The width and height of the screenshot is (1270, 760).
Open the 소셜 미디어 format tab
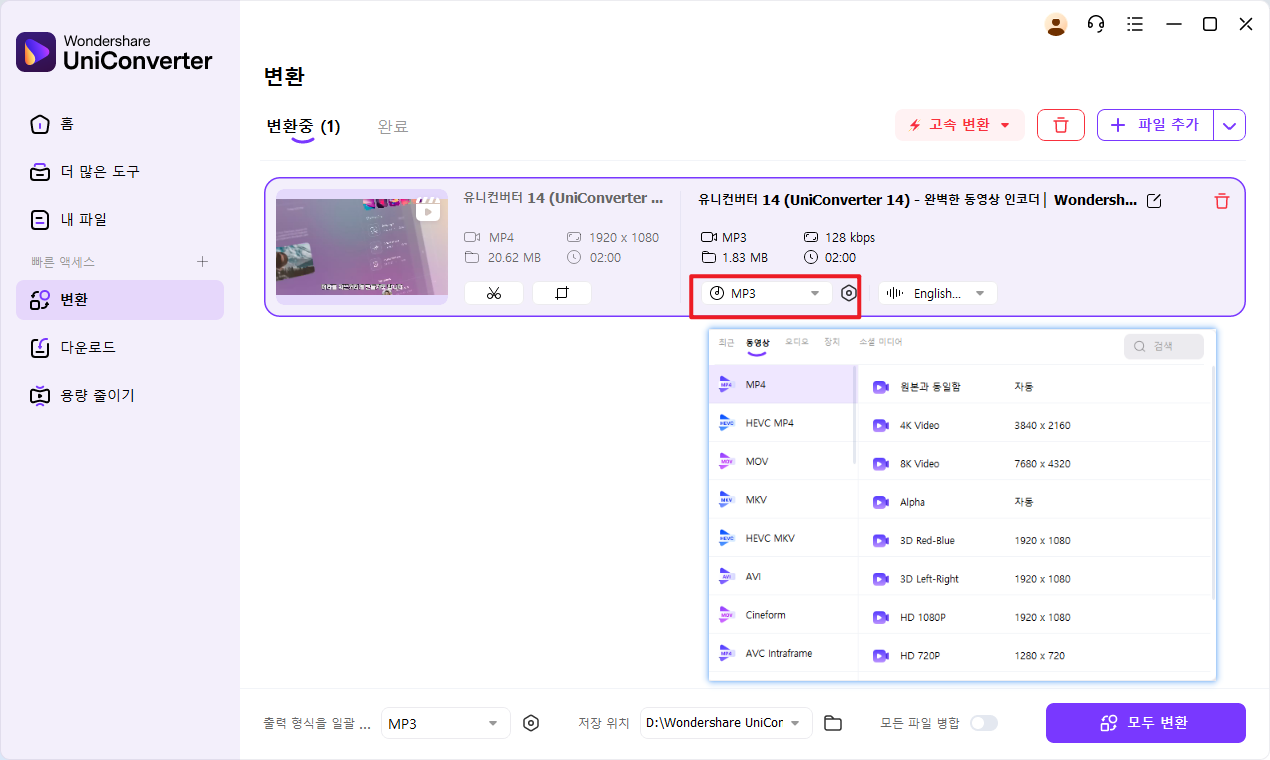880,342
